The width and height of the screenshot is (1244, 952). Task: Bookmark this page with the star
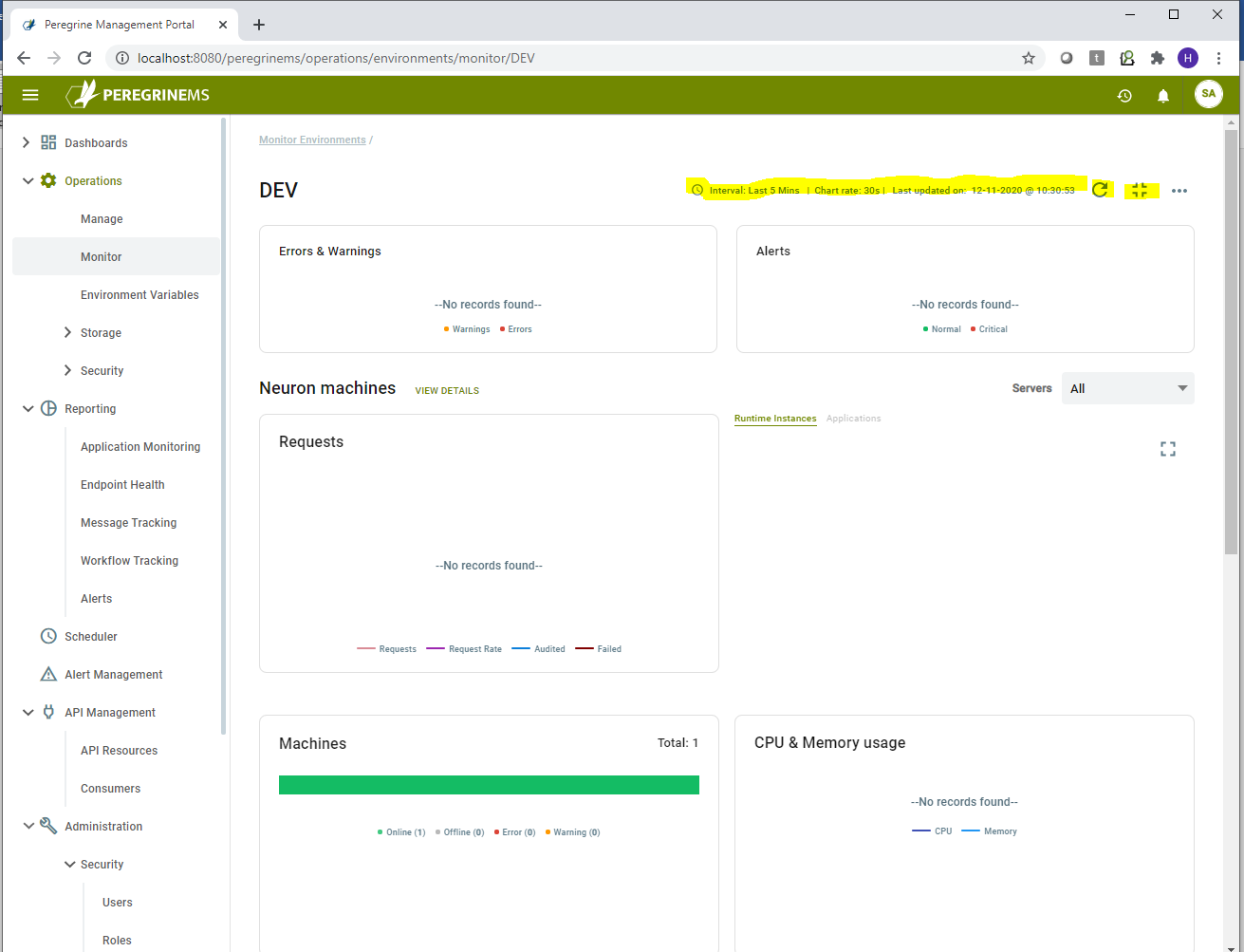pyautogui.click(x=1029, y=58)
